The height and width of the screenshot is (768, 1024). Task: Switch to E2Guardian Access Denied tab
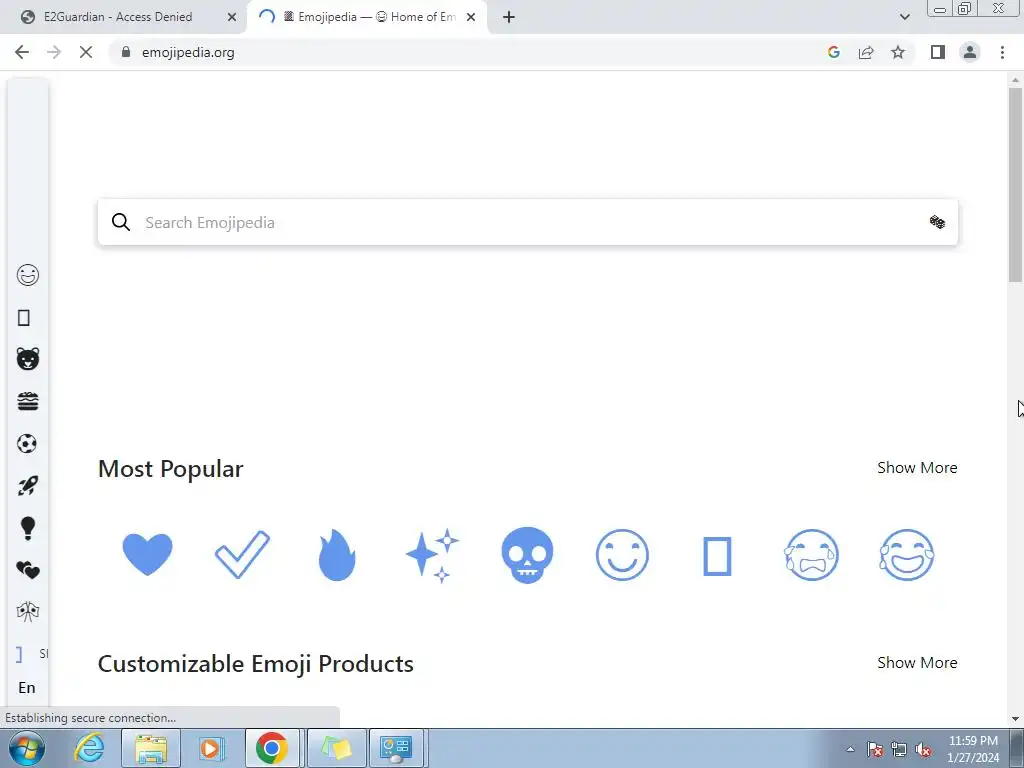click(118, 17)
